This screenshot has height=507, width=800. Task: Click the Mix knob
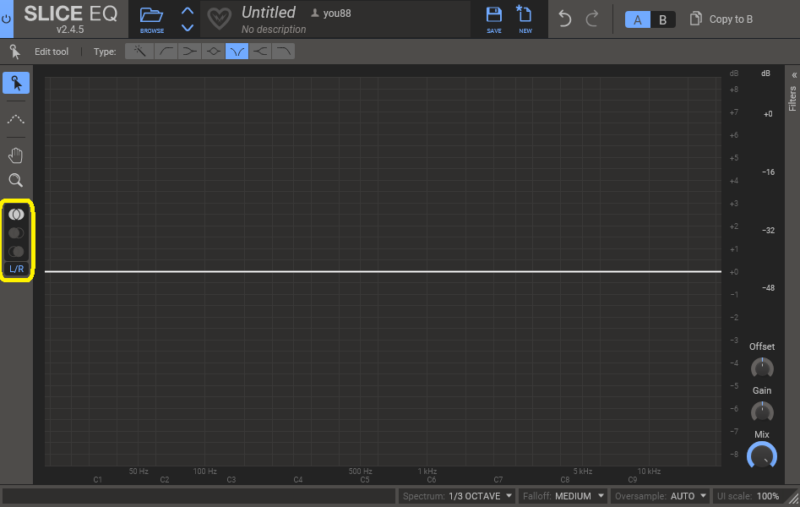point(762,456)
